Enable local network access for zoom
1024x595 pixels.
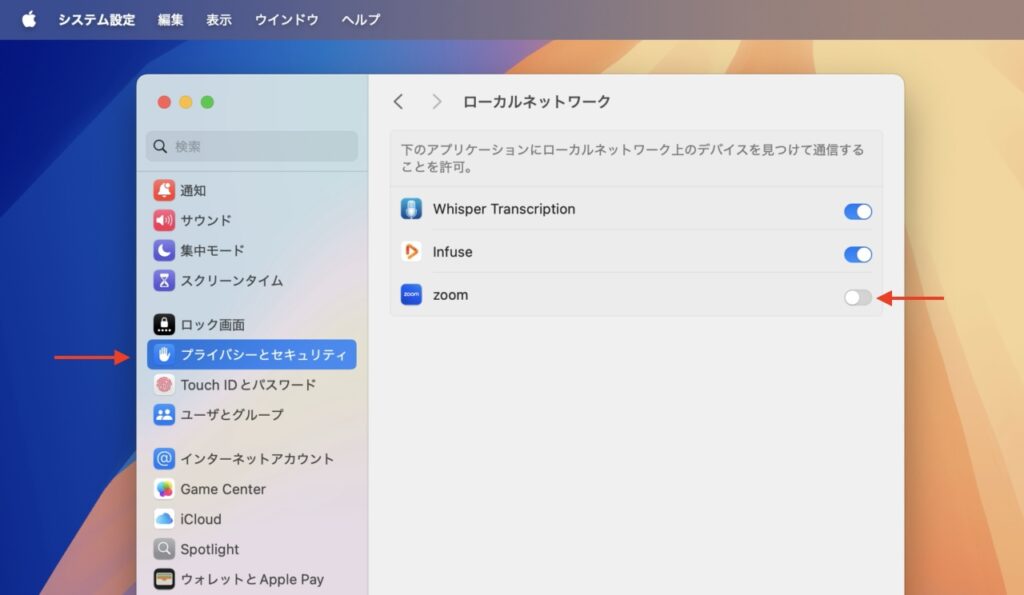click(857, 297)
